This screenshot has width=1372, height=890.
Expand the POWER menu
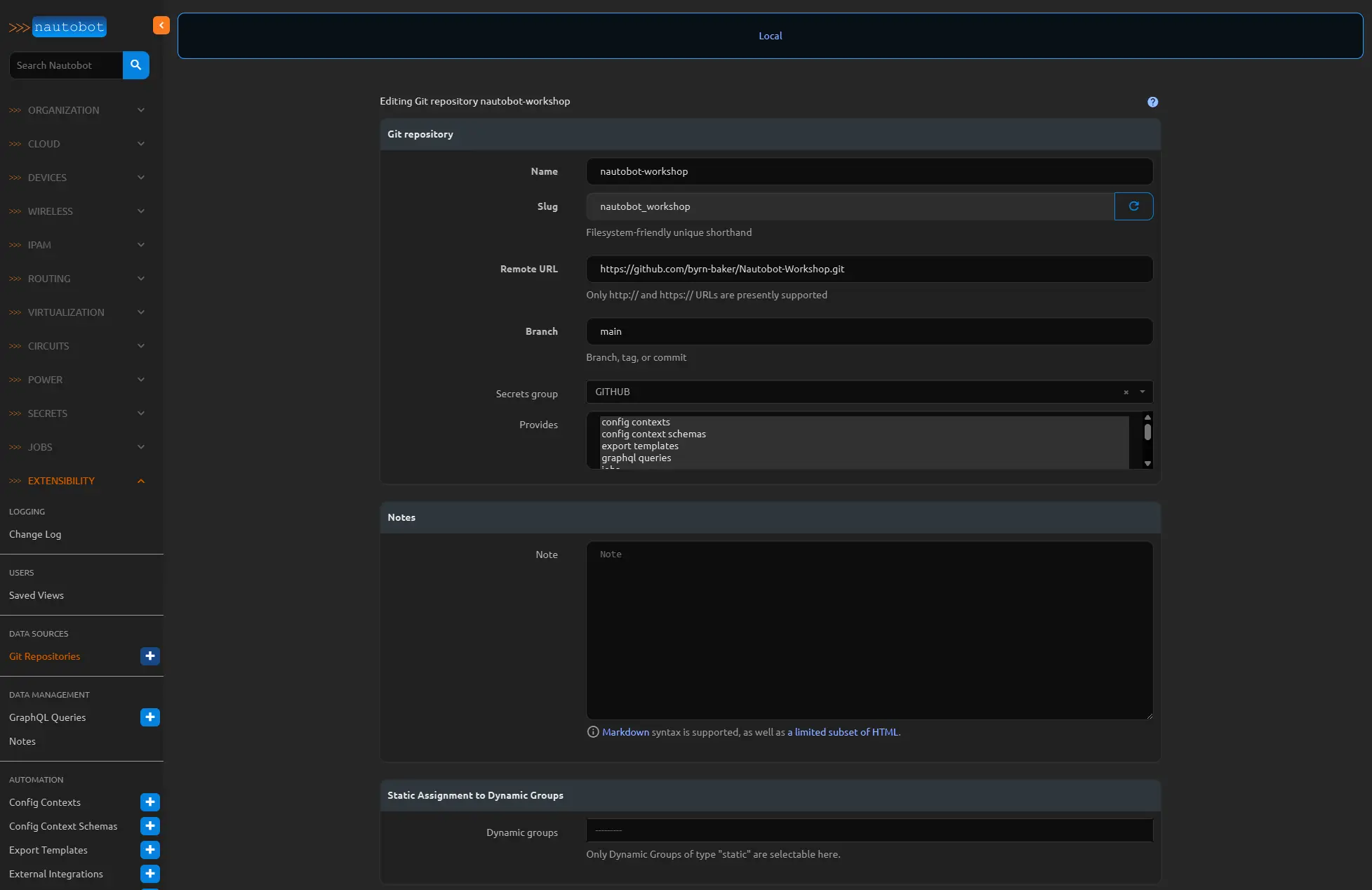point(77,380)
